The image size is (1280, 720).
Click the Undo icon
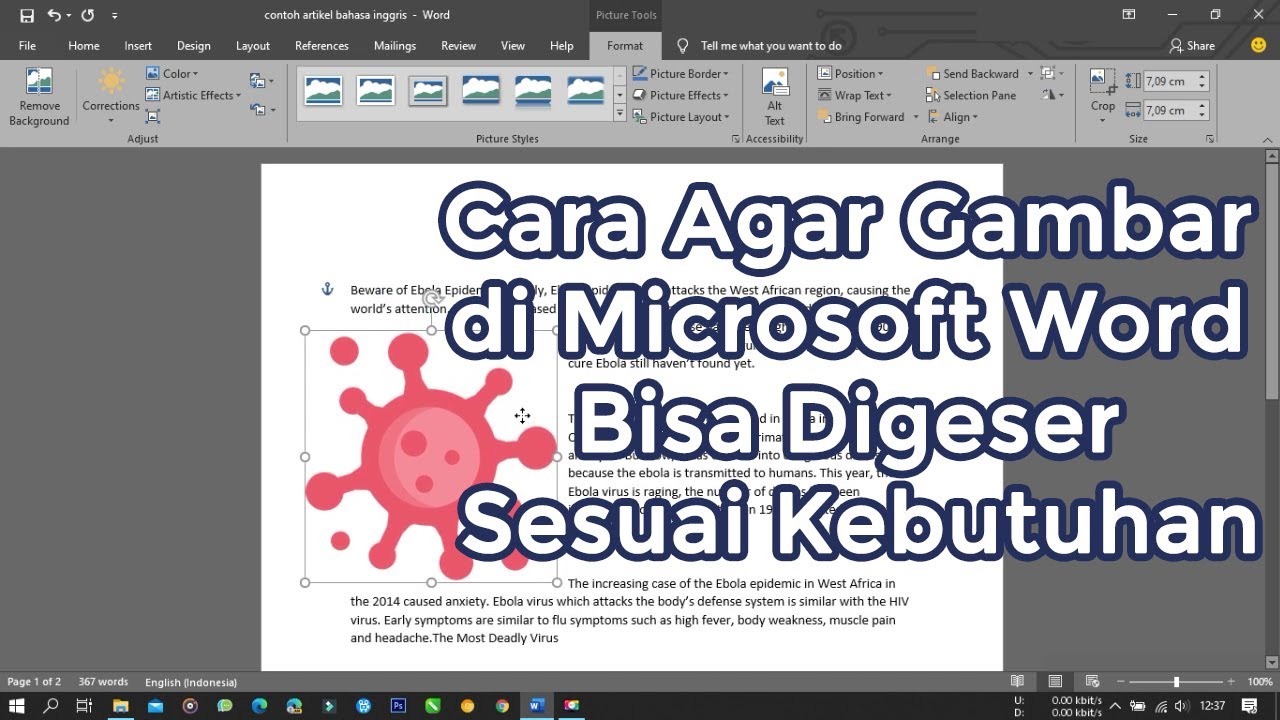point(54,15)
